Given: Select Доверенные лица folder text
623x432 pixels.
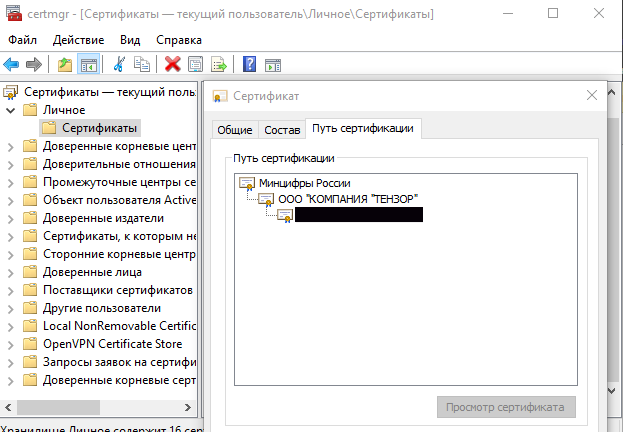Looking at the screenshot, I should (92, 272).
